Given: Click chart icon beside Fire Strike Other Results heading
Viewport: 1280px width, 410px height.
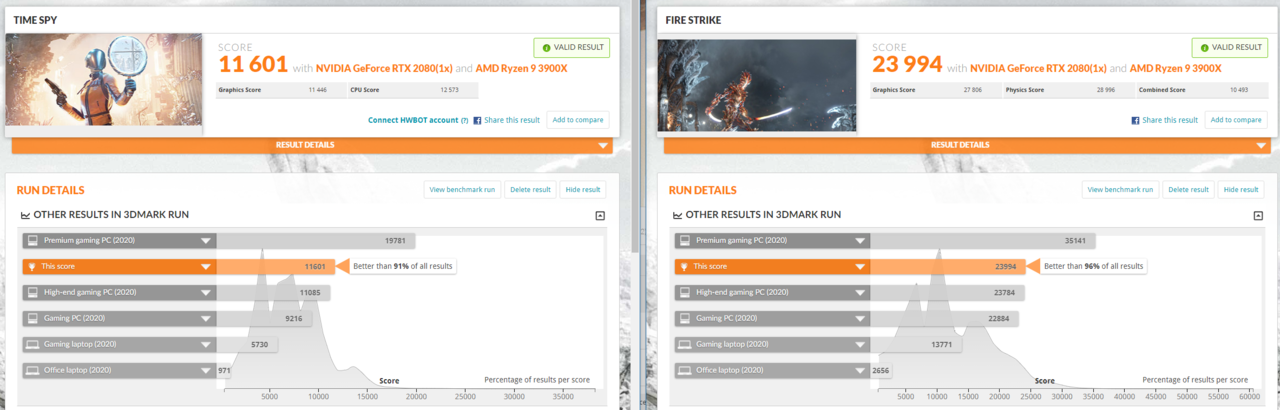Looking at the screenshot, I should pos(678,215).
